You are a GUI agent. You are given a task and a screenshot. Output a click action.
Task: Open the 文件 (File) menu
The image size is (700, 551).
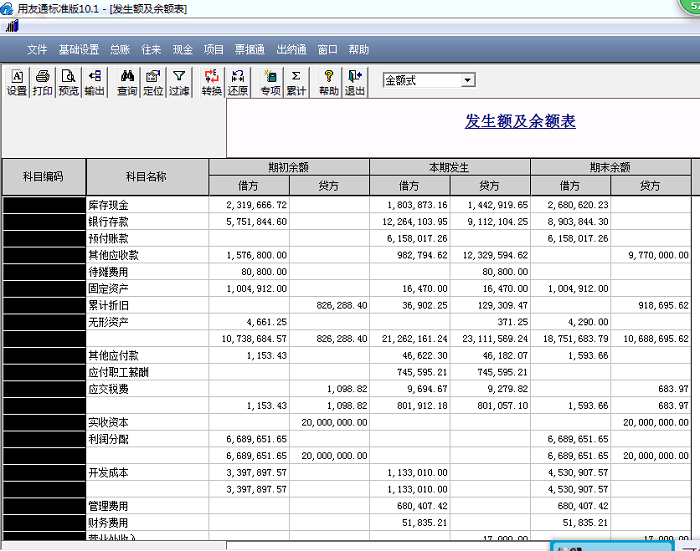tap(37, 49)
